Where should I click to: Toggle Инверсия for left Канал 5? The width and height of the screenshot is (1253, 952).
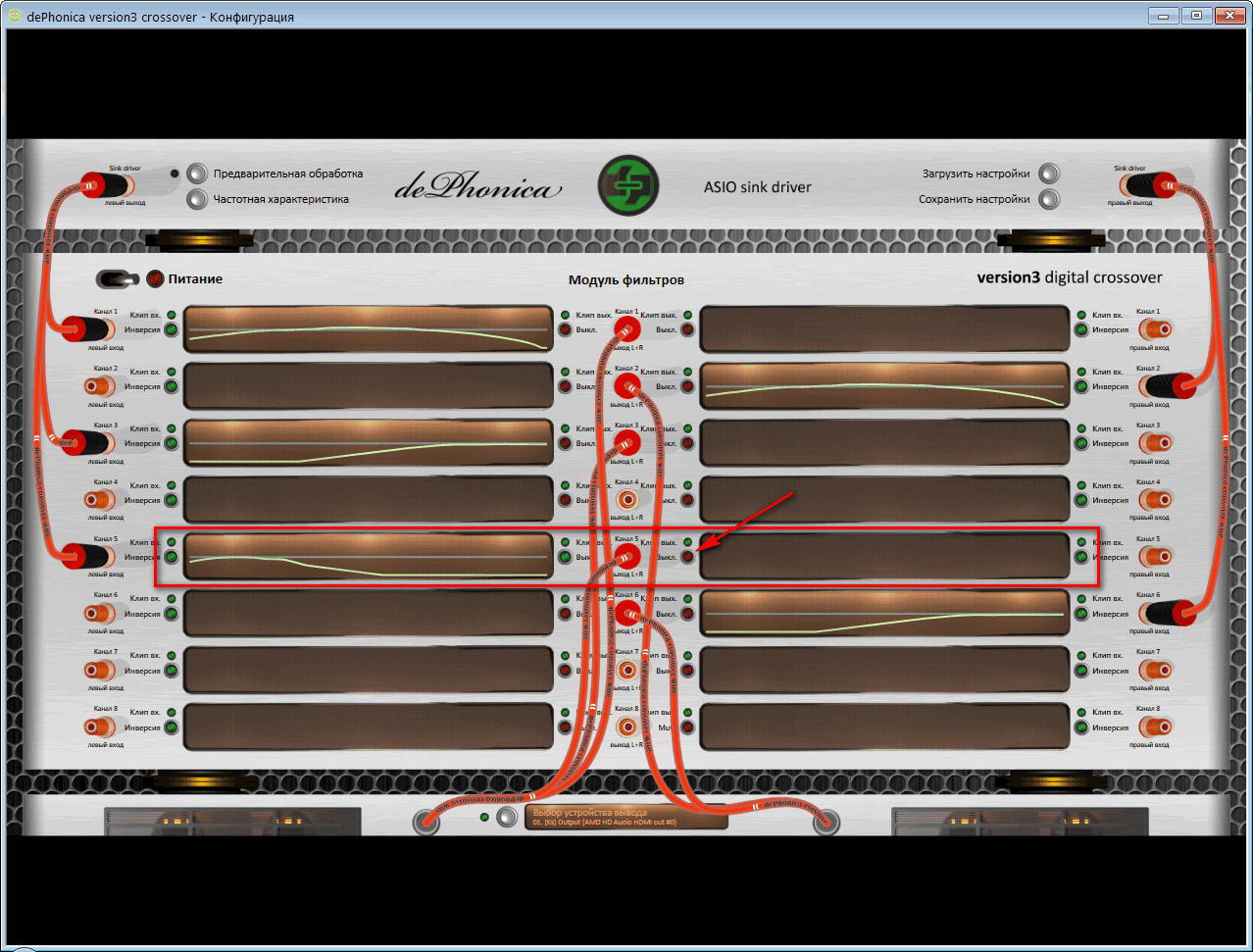pos(172,557)
